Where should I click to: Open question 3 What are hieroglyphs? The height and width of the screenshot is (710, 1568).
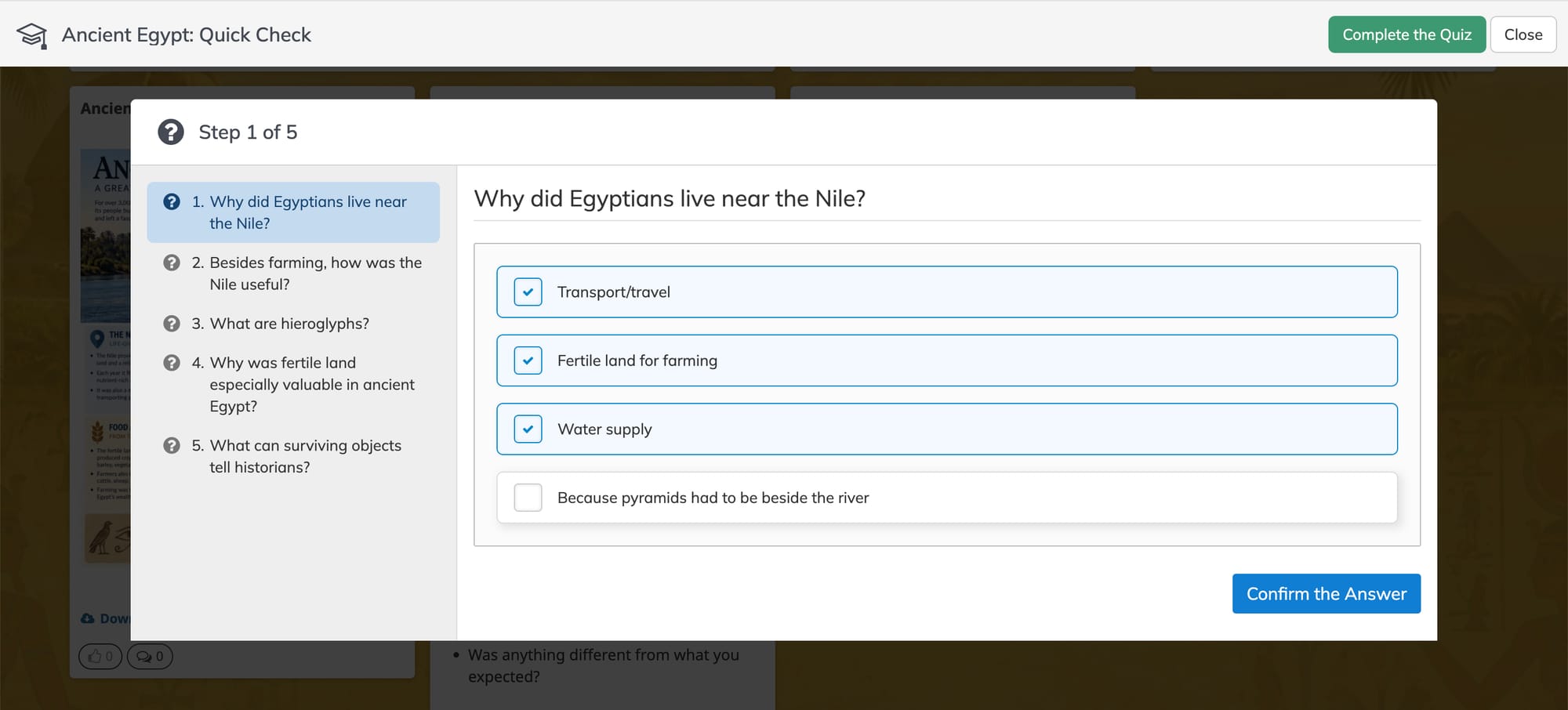pos(293,324)
